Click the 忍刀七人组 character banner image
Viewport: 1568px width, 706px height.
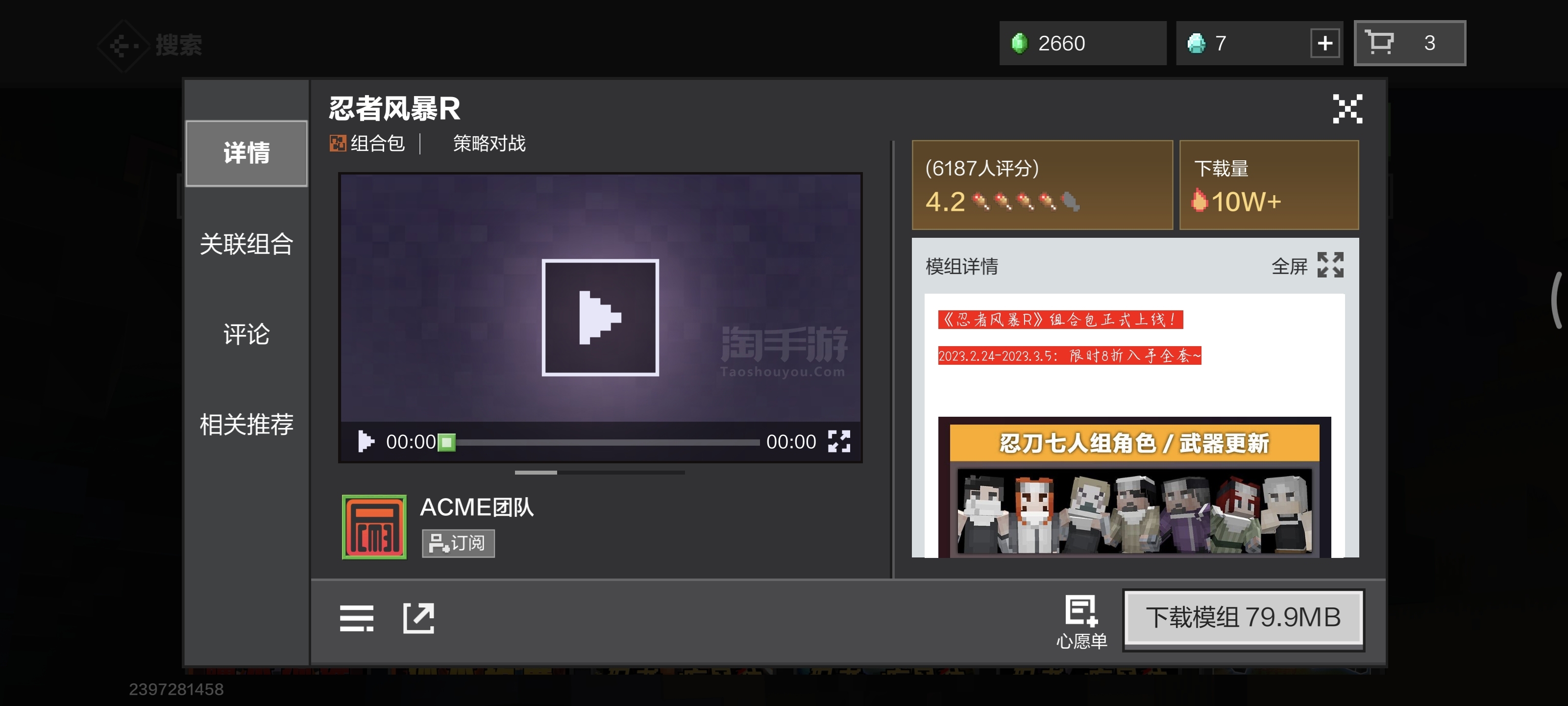1134,487
